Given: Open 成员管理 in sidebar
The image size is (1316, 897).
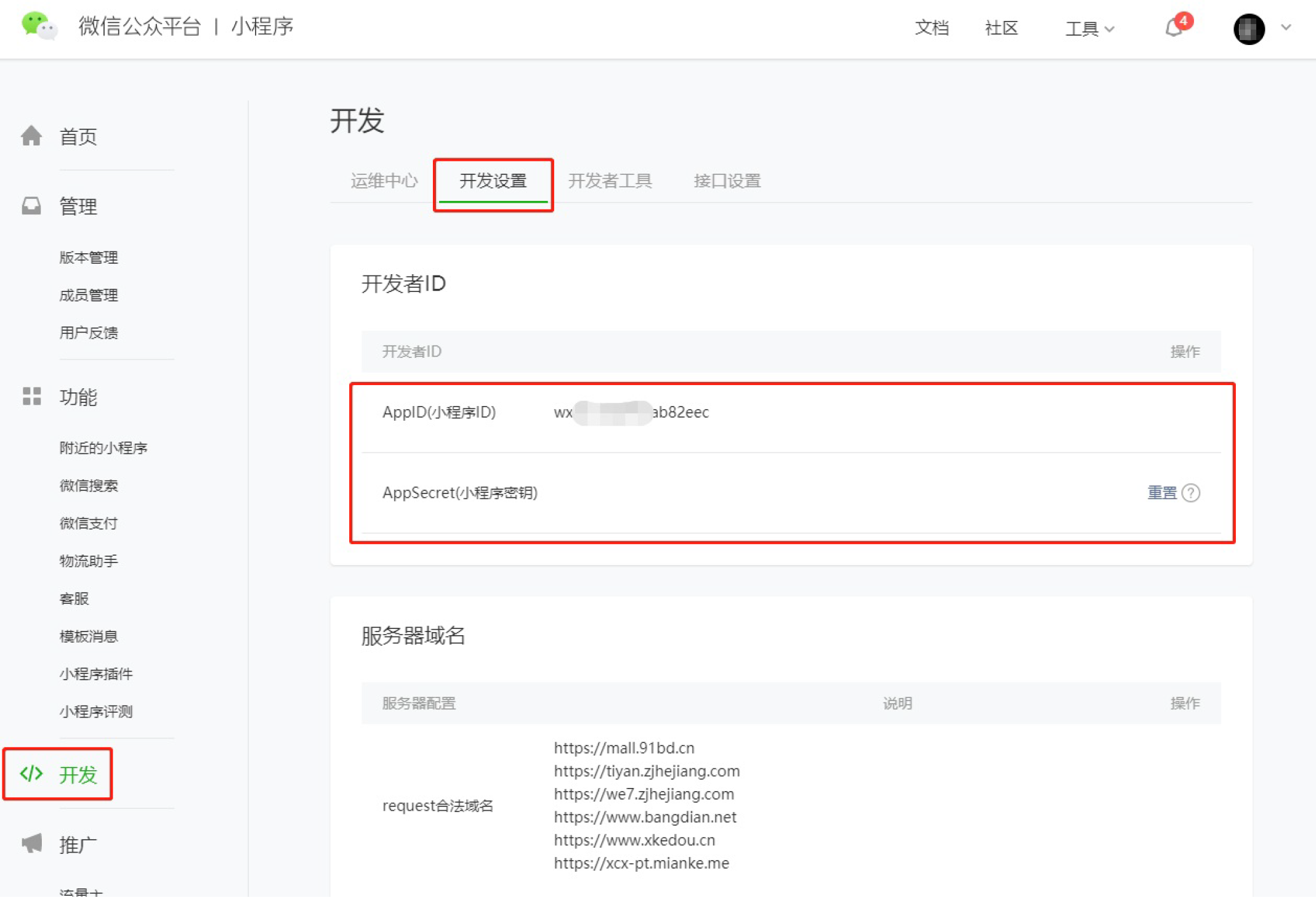Looking at the screenshot, I should pyautogui.click(x=89, y=295).
